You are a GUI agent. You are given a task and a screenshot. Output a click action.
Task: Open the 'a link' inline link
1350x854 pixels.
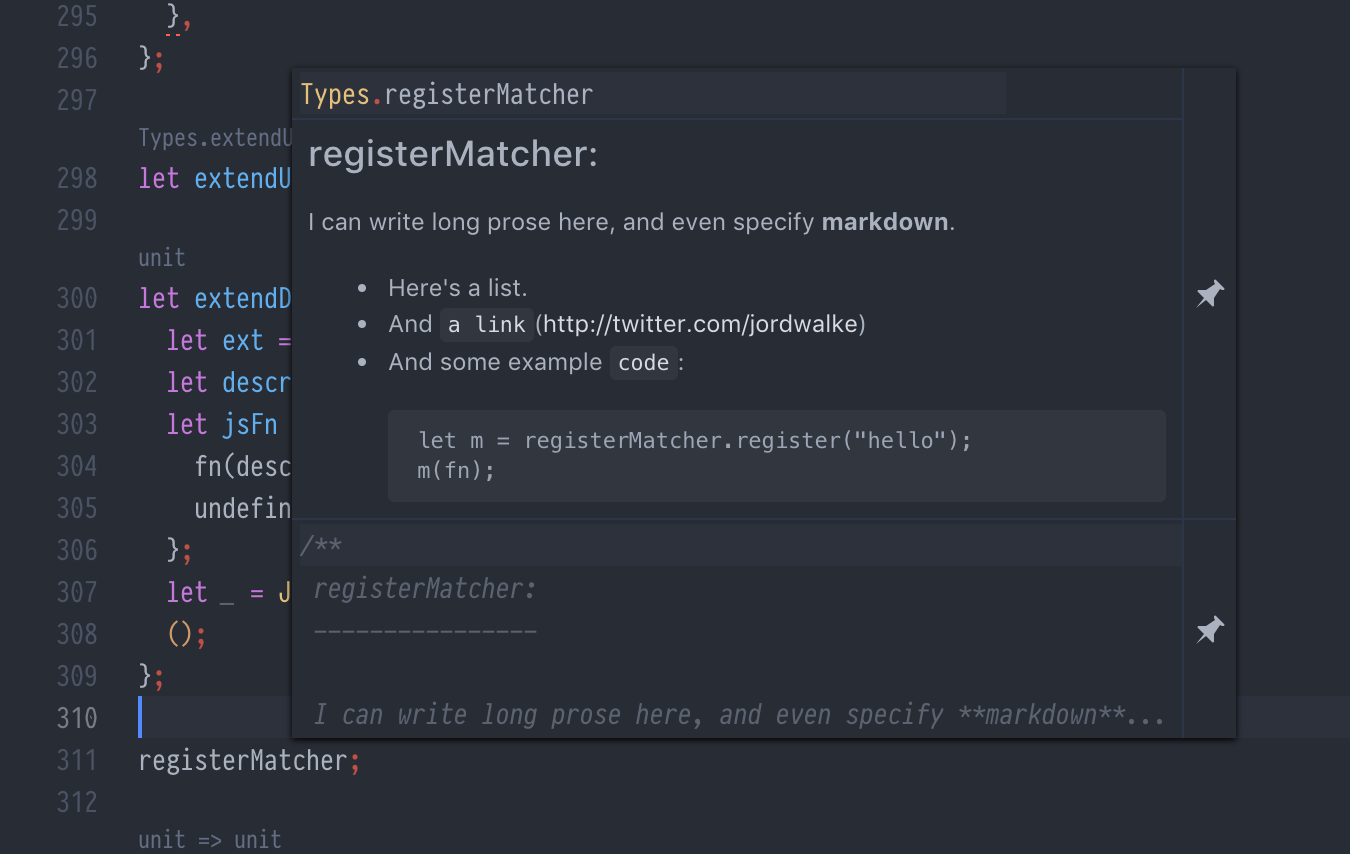coord(486,325)
